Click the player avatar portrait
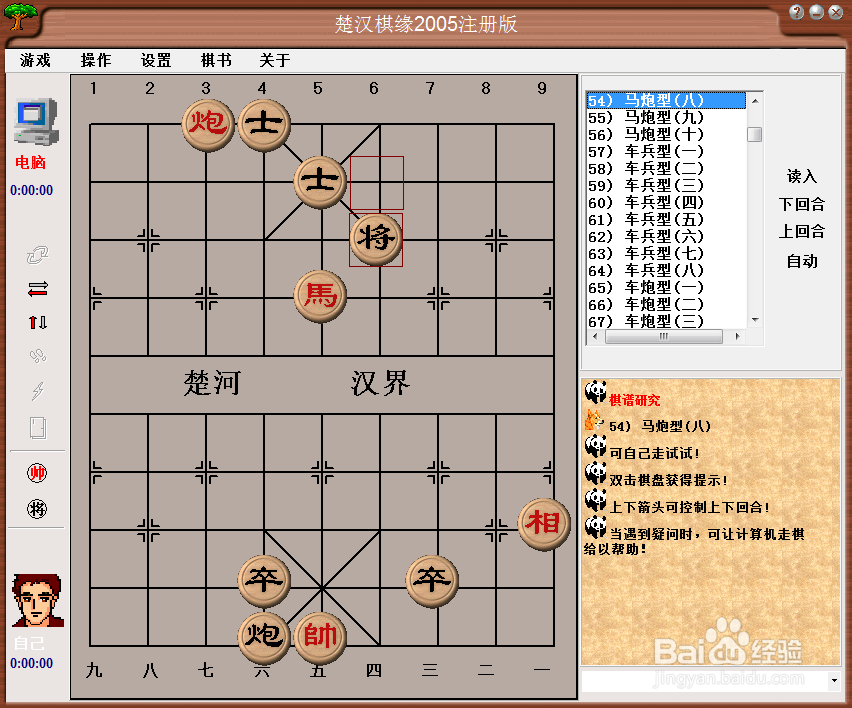The width and height of the screenshot is (852, 708). pyautogui.click(x=37, y=600)
